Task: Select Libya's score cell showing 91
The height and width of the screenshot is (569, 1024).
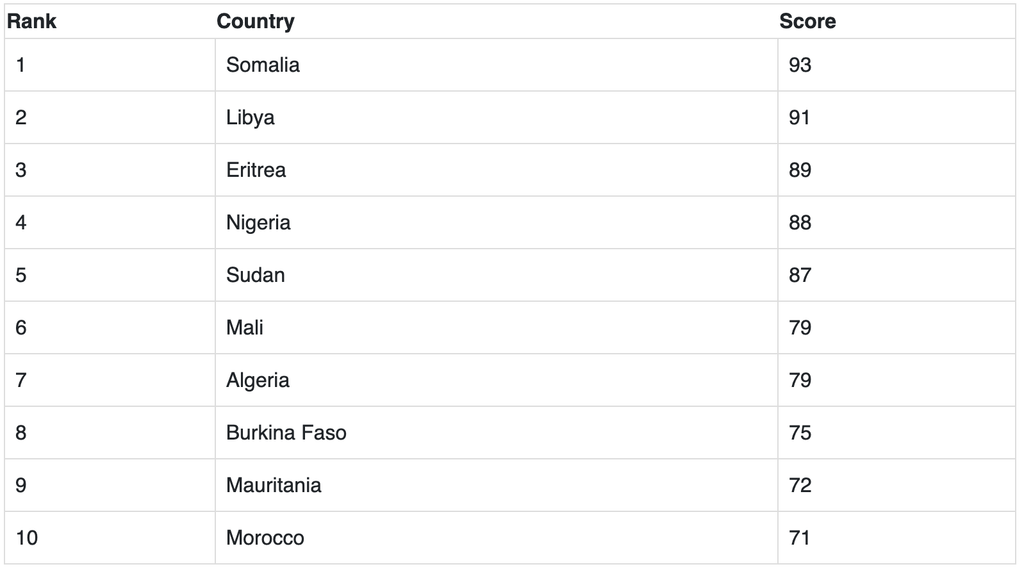Action: 800,118
